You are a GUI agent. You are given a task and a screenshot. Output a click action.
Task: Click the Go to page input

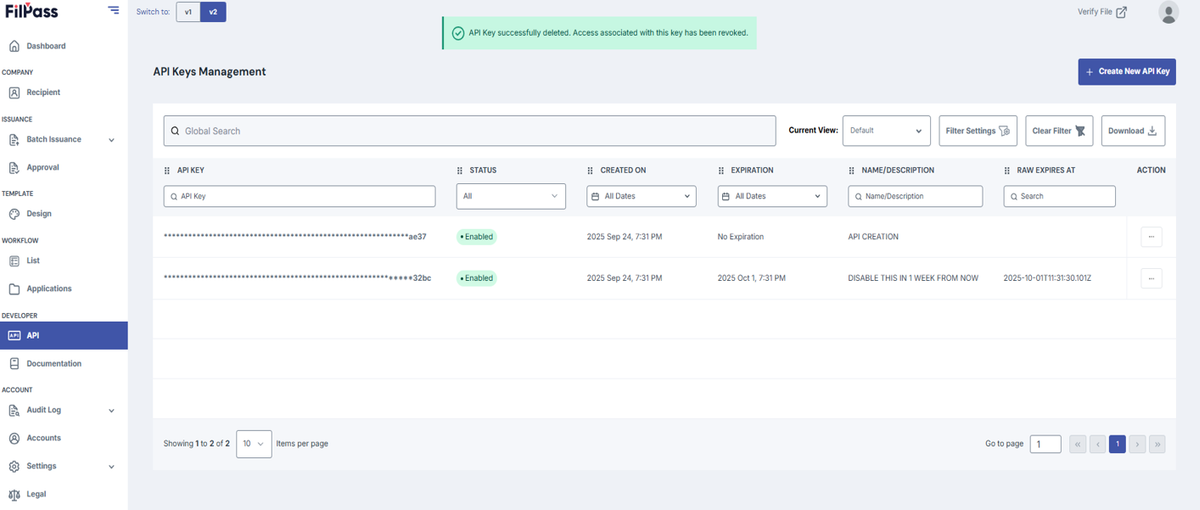(x=1045, y=443)
